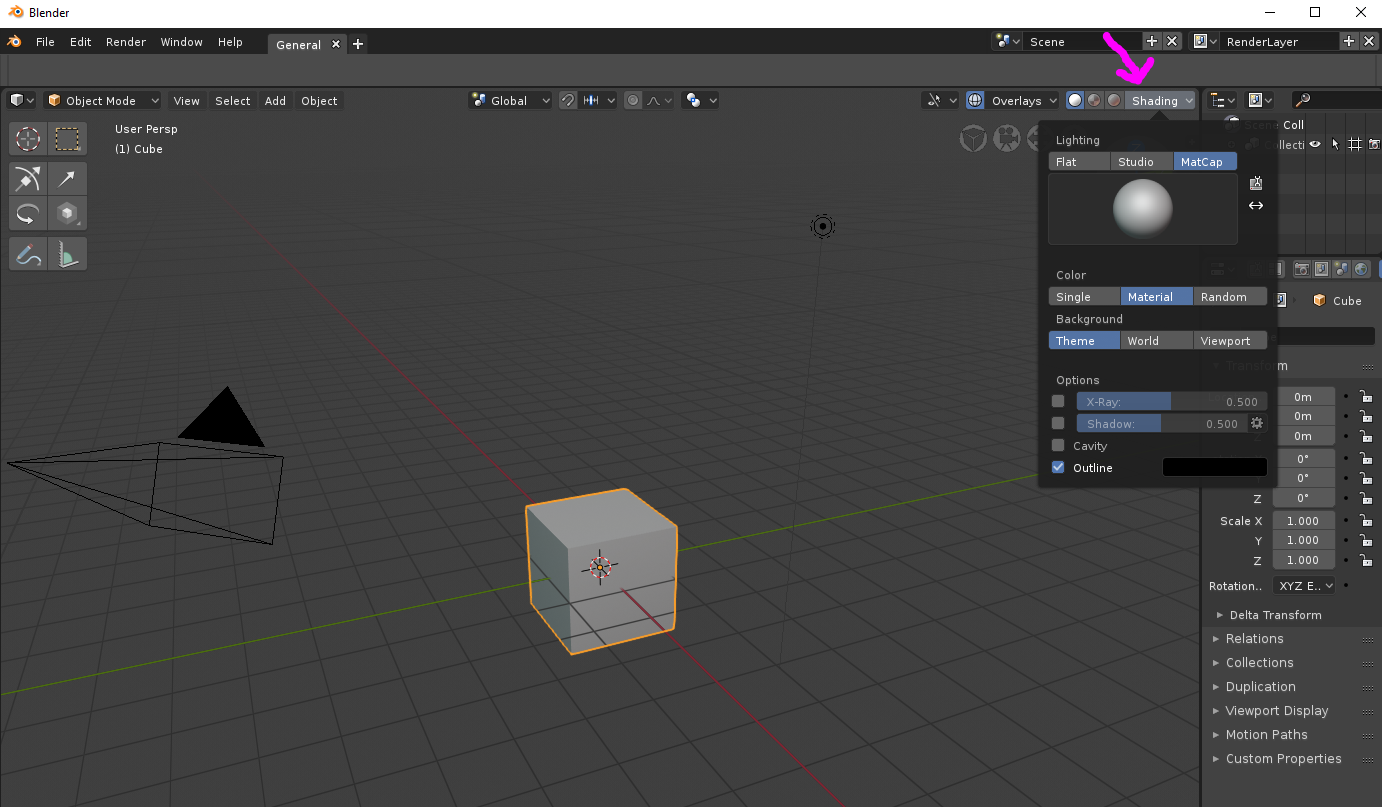Enable the Shadow checkbox
Viewport: 1382px width, 807px height.
(1058, 423)
